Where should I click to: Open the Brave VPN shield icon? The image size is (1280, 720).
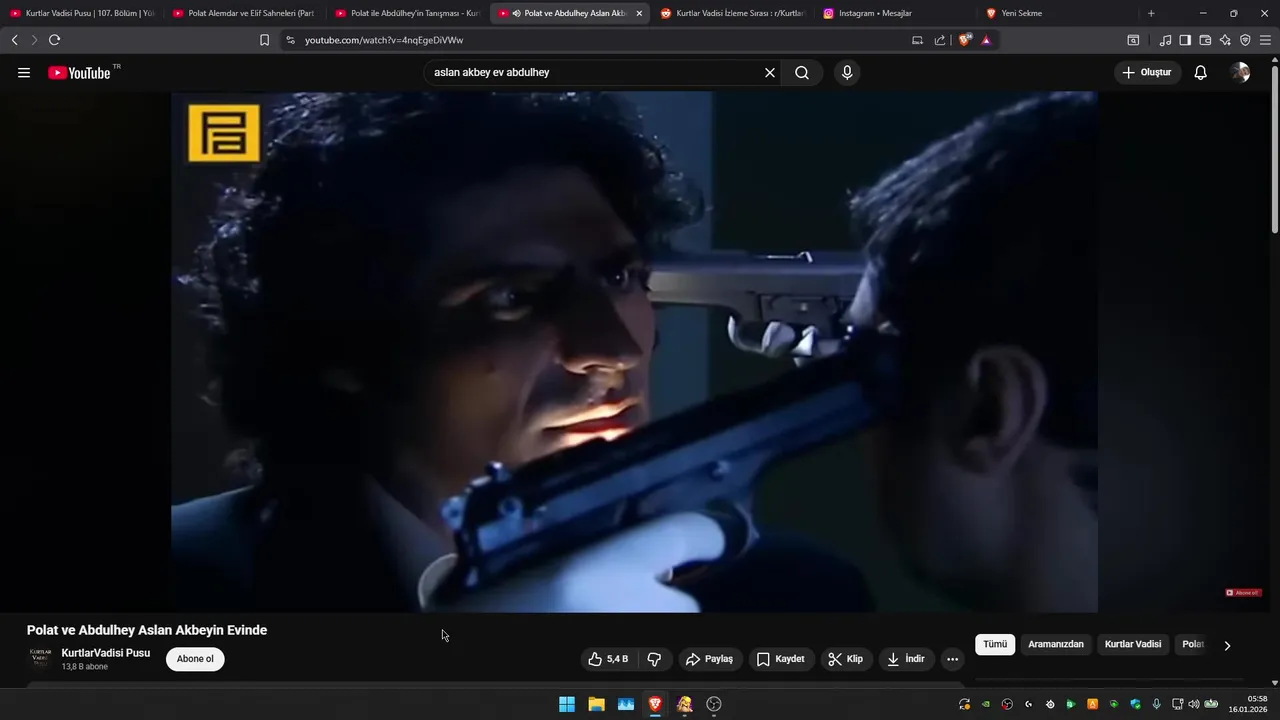tap(1245, 40)
